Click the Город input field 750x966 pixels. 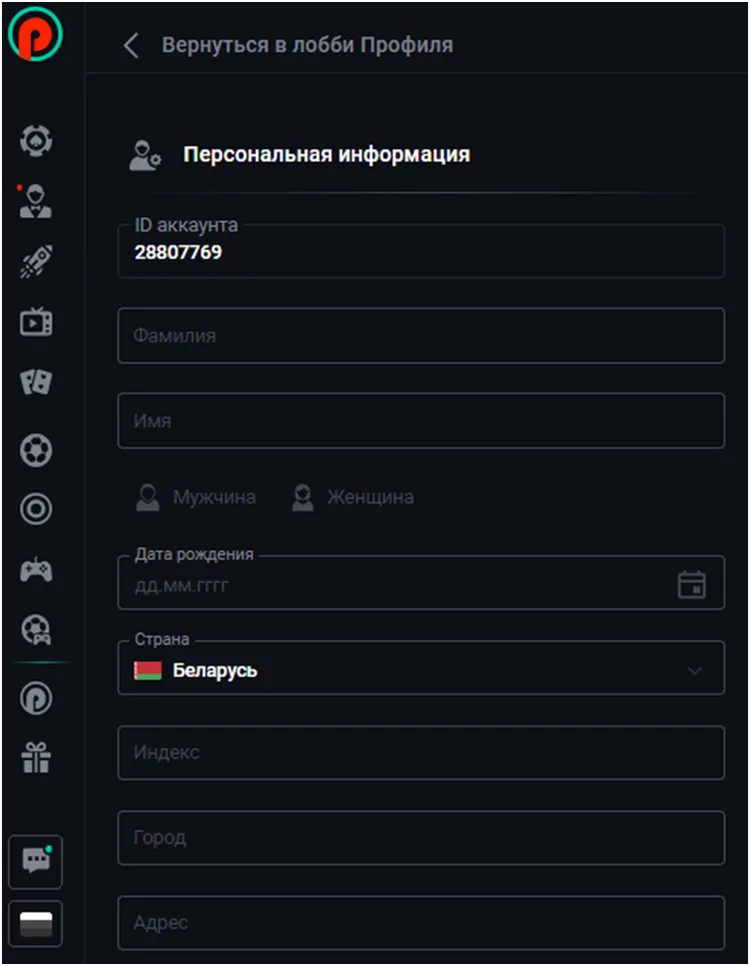pyautogui.click(x=421, y=837)
